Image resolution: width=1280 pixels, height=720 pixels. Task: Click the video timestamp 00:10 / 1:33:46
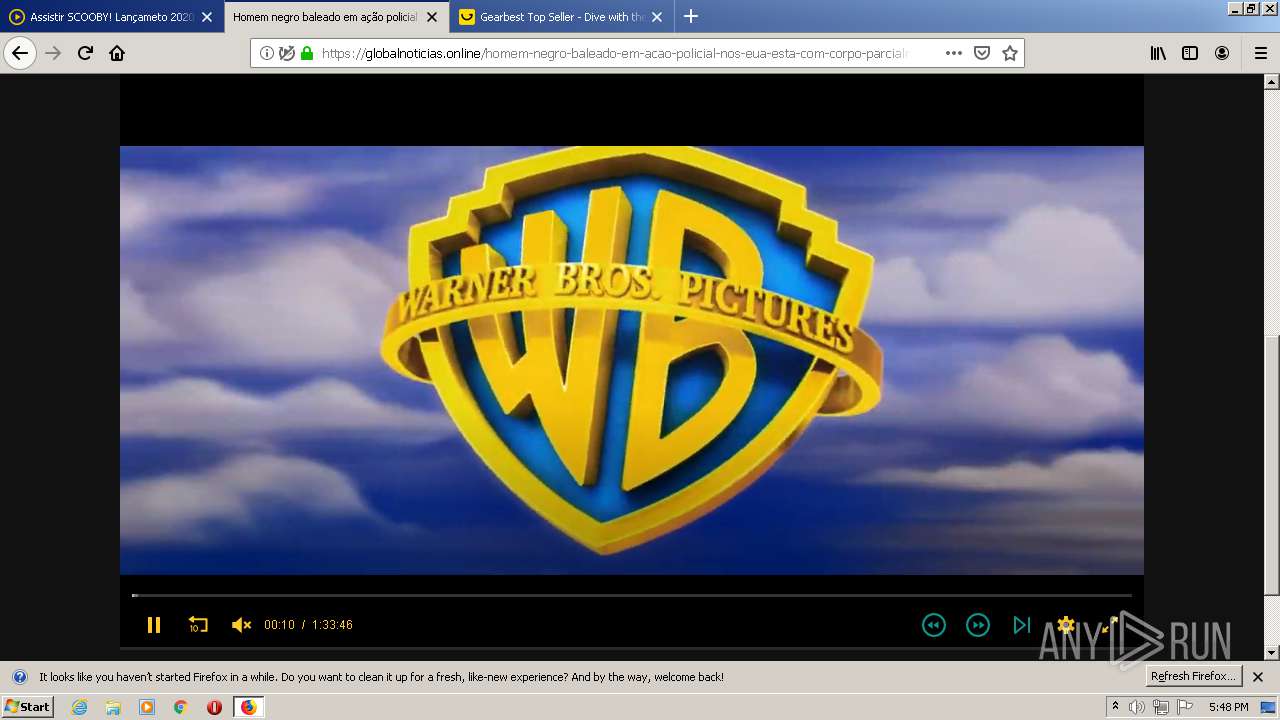tap(308, 625)
